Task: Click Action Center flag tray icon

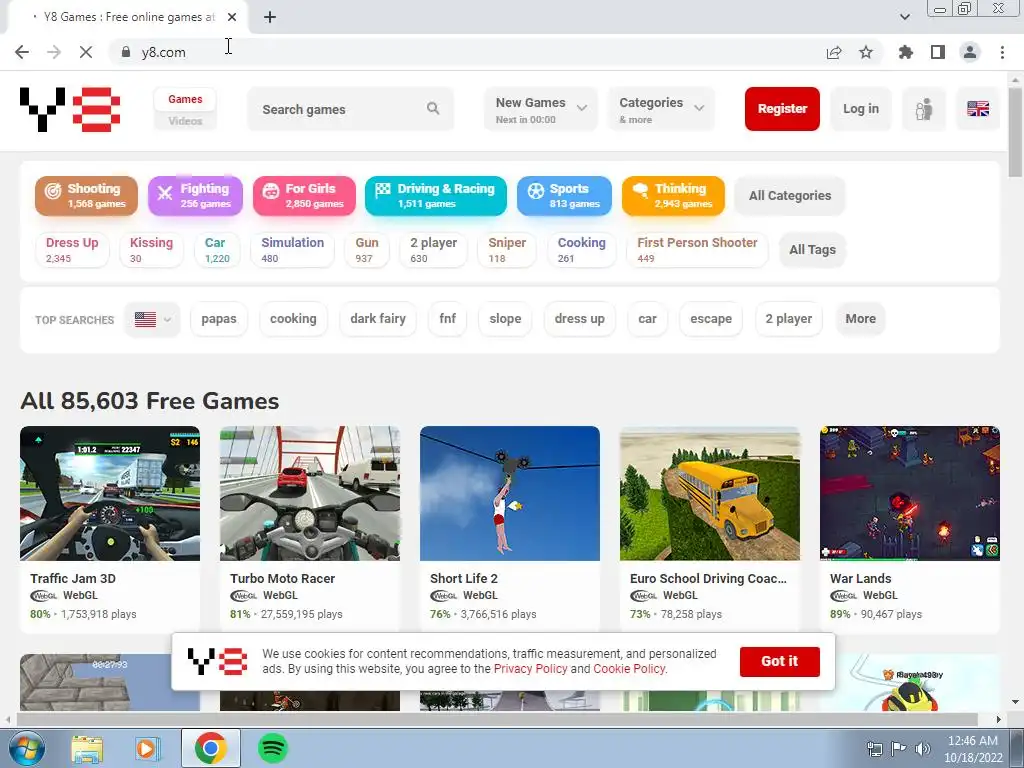Action: (899, 749)
